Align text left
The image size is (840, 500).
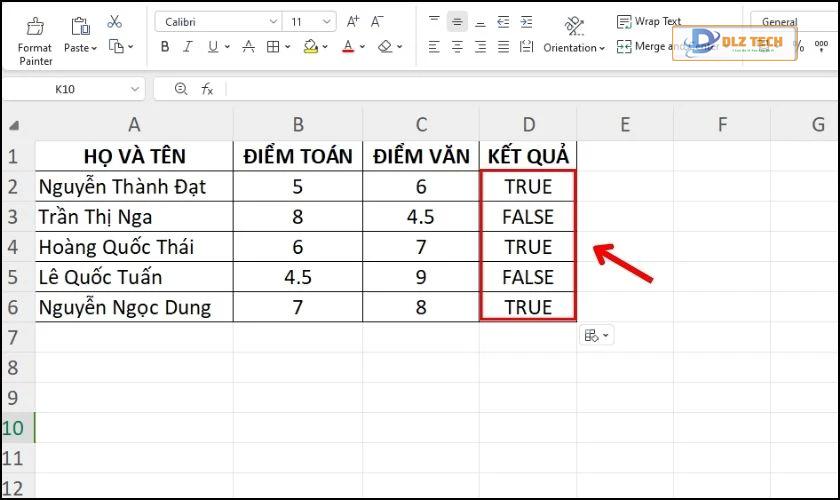434,47
